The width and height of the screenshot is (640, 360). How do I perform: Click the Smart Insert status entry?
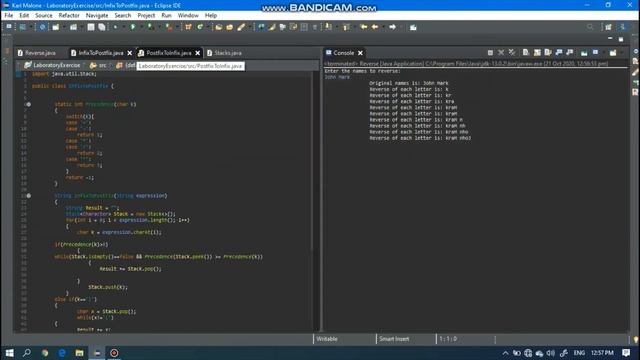click(394, 339)
